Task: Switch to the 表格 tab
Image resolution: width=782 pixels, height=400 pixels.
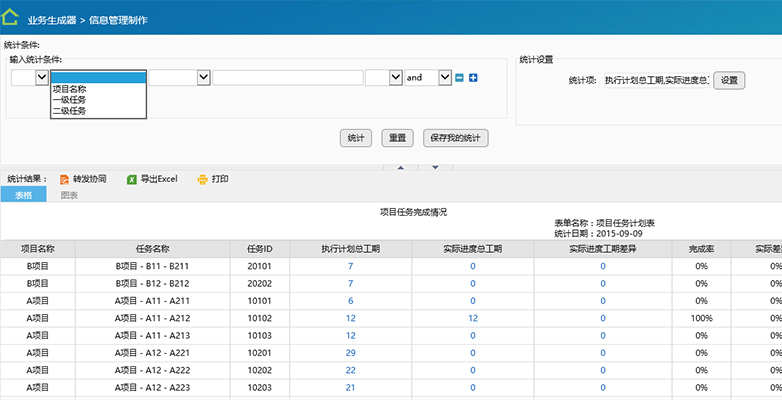Action: tap(22, 195)
